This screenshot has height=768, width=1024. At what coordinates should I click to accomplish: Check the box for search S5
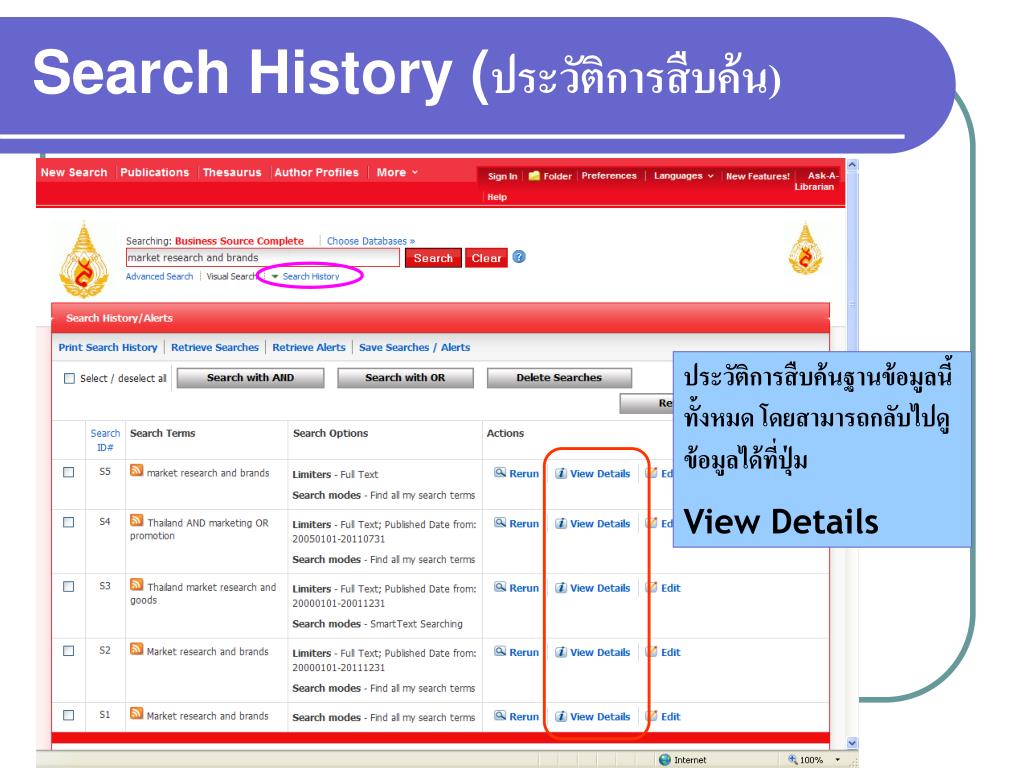coord(69,472)
